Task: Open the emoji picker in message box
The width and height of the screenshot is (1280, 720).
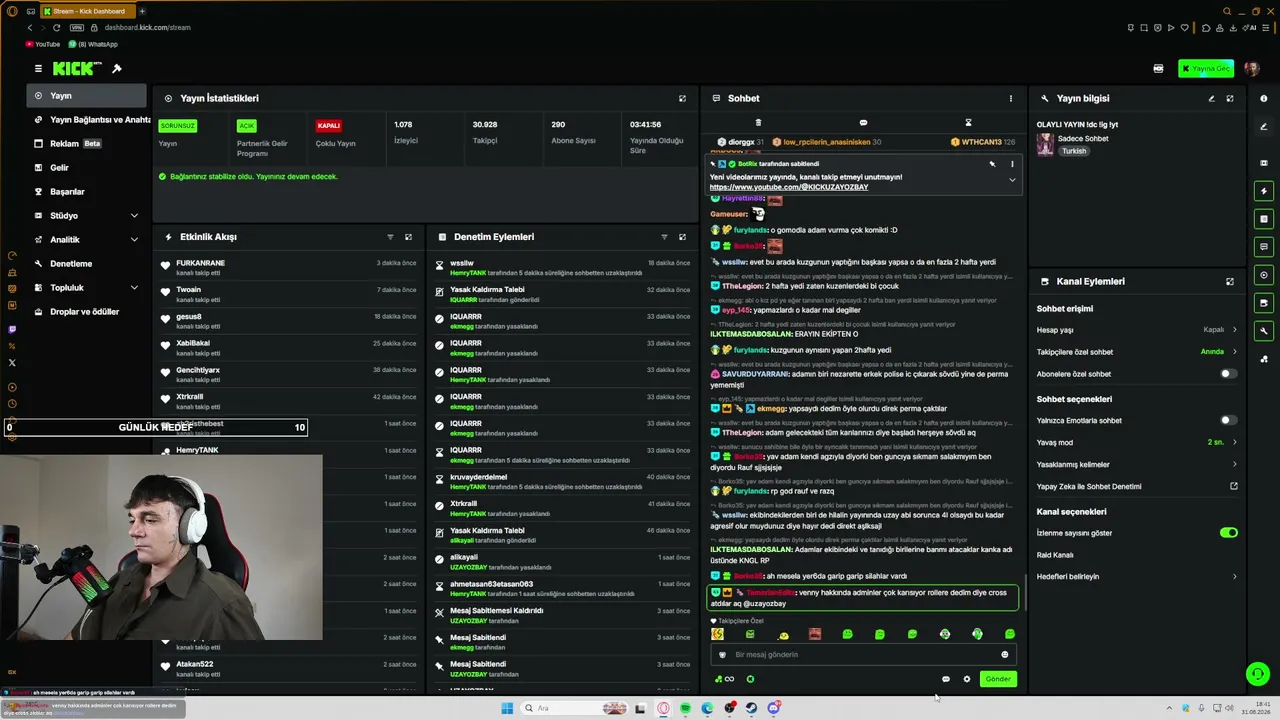Action: pyautogui.click(x=1005, y=655)
